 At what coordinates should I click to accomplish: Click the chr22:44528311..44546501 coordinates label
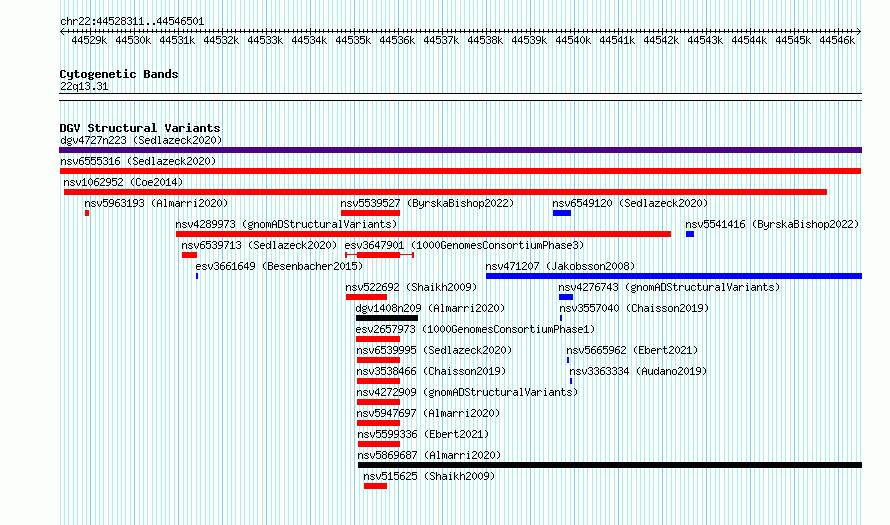[x=132, y=22]
